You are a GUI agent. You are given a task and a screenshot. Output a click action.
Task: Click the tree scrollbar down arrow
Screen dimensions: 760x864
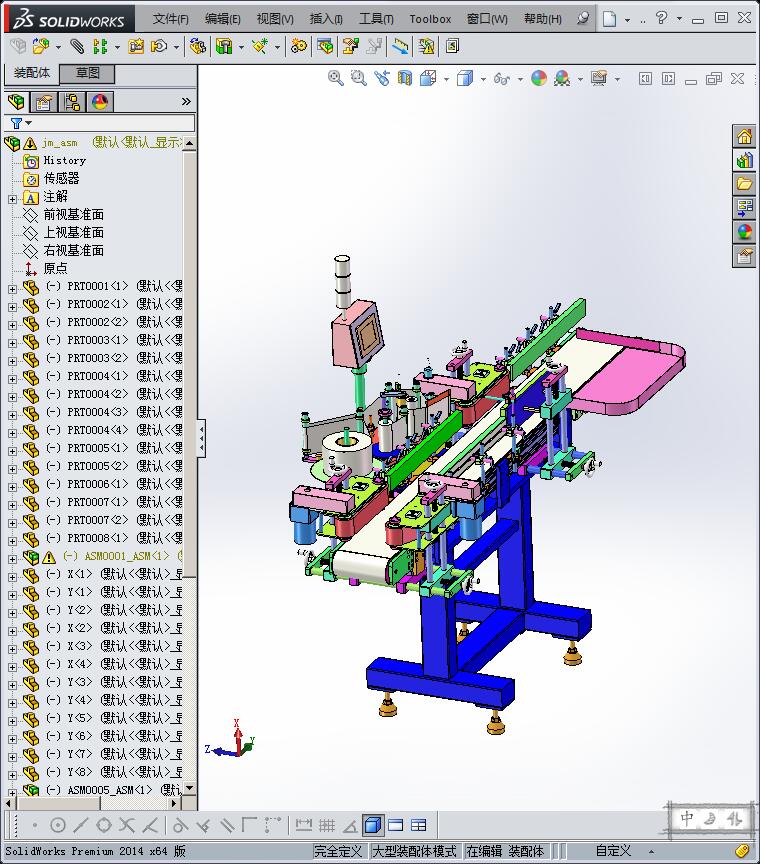click(190, 789)
